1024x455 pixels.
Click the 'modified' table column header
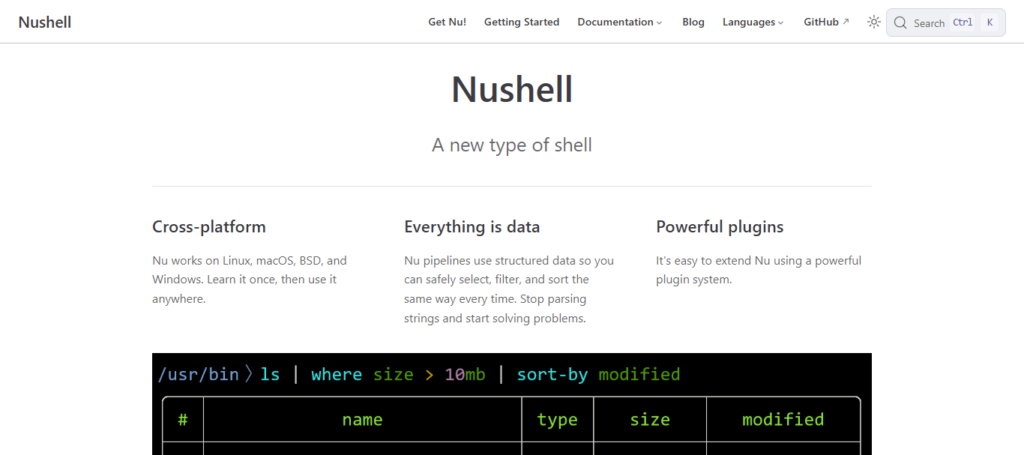[783, 419]
